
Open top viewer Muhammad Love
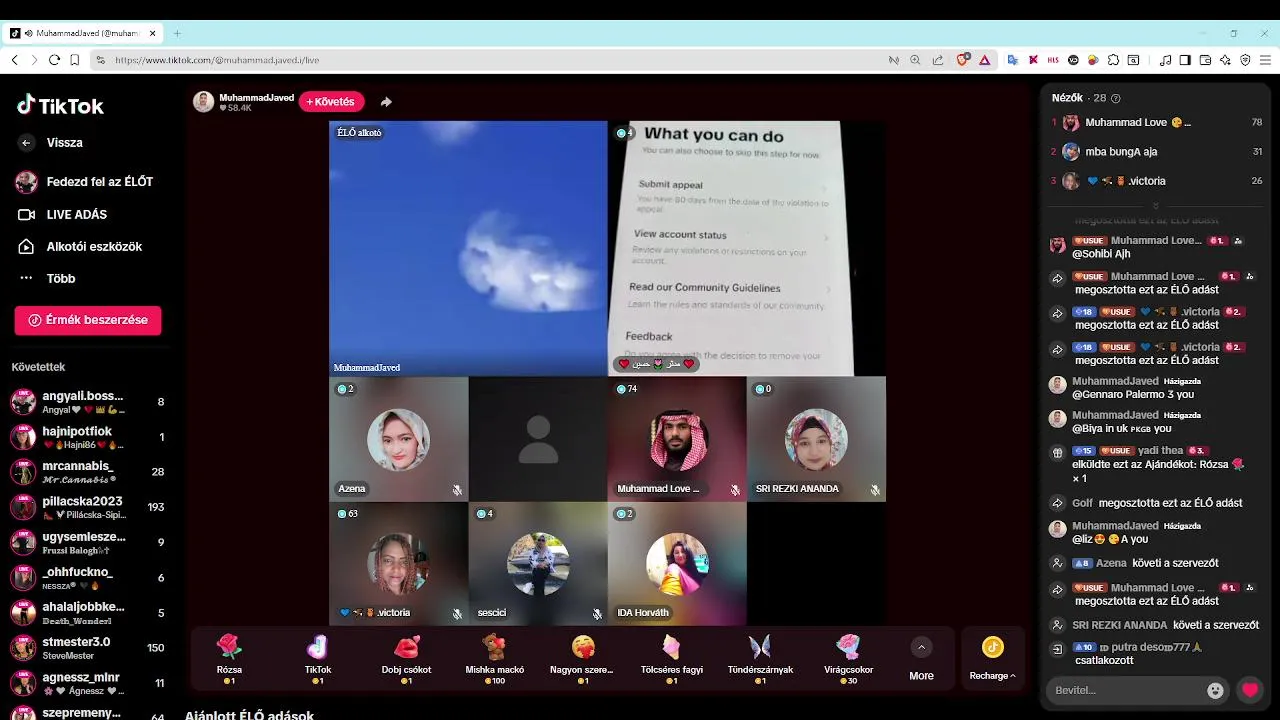coord(1155,122)
